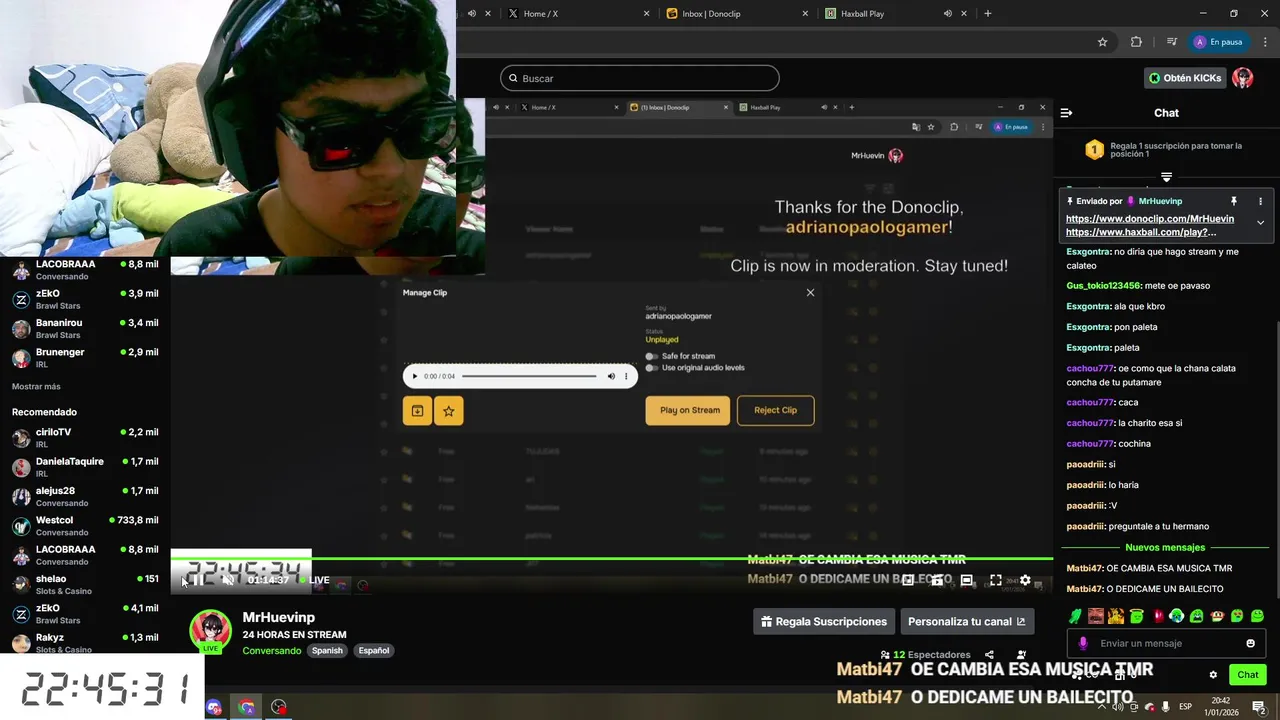1280x720 pixels.
Task: Open the pinned haxball.com play link
Action: [x=1141, y=232]
